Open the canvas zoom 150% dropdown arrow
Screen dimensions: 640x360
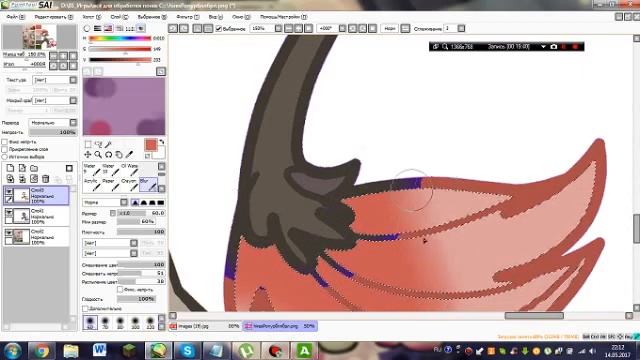pyautogui.click(x=278, y=28)
